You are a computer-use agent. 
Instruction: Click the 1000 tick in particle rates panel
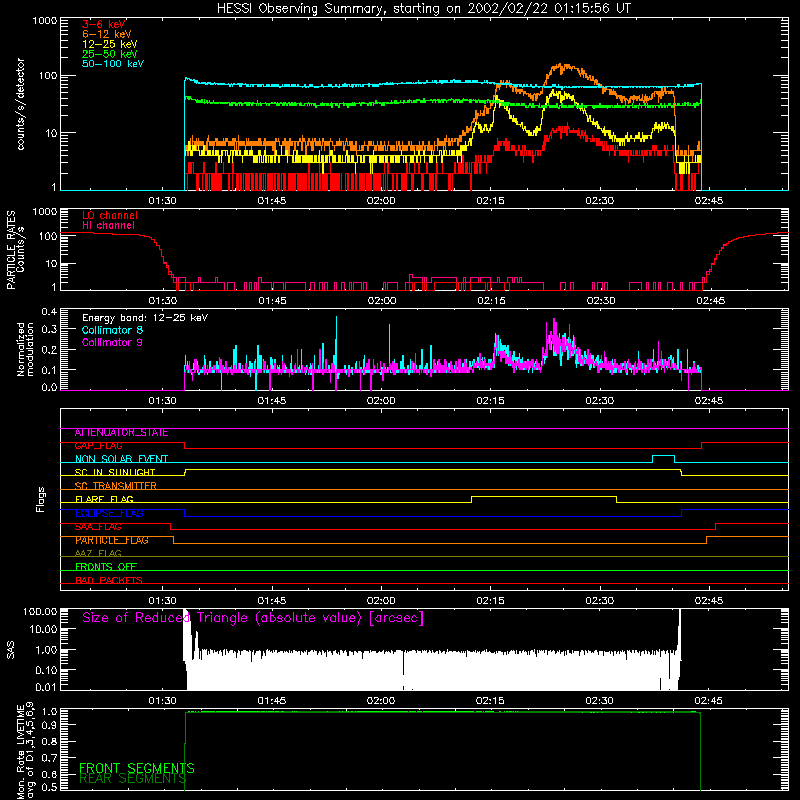[x=44, y=211]
